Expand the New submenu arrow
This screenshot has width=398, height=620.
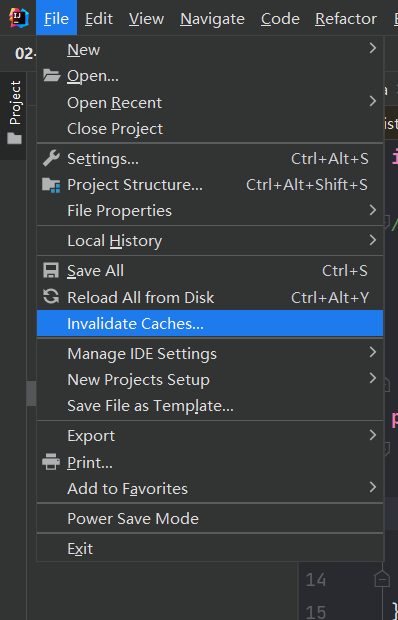point(372,48)
